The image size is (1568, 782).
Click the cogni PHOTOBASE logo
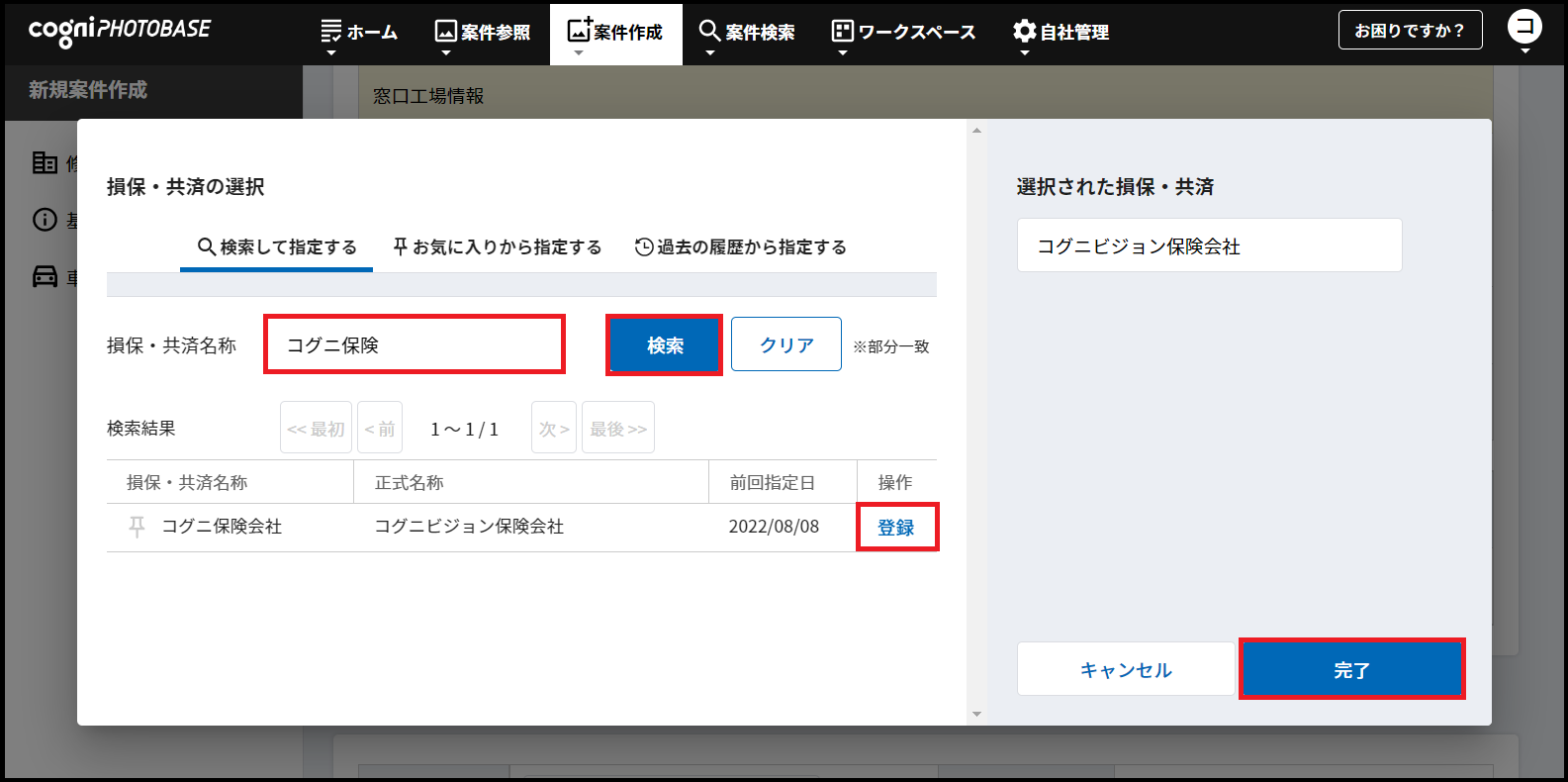(x=120, y=31)
